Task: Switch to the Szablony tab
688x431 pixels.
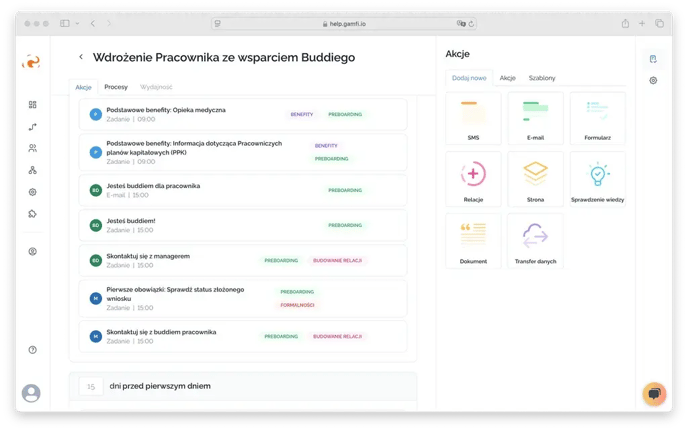Action: tap(542, 78)
